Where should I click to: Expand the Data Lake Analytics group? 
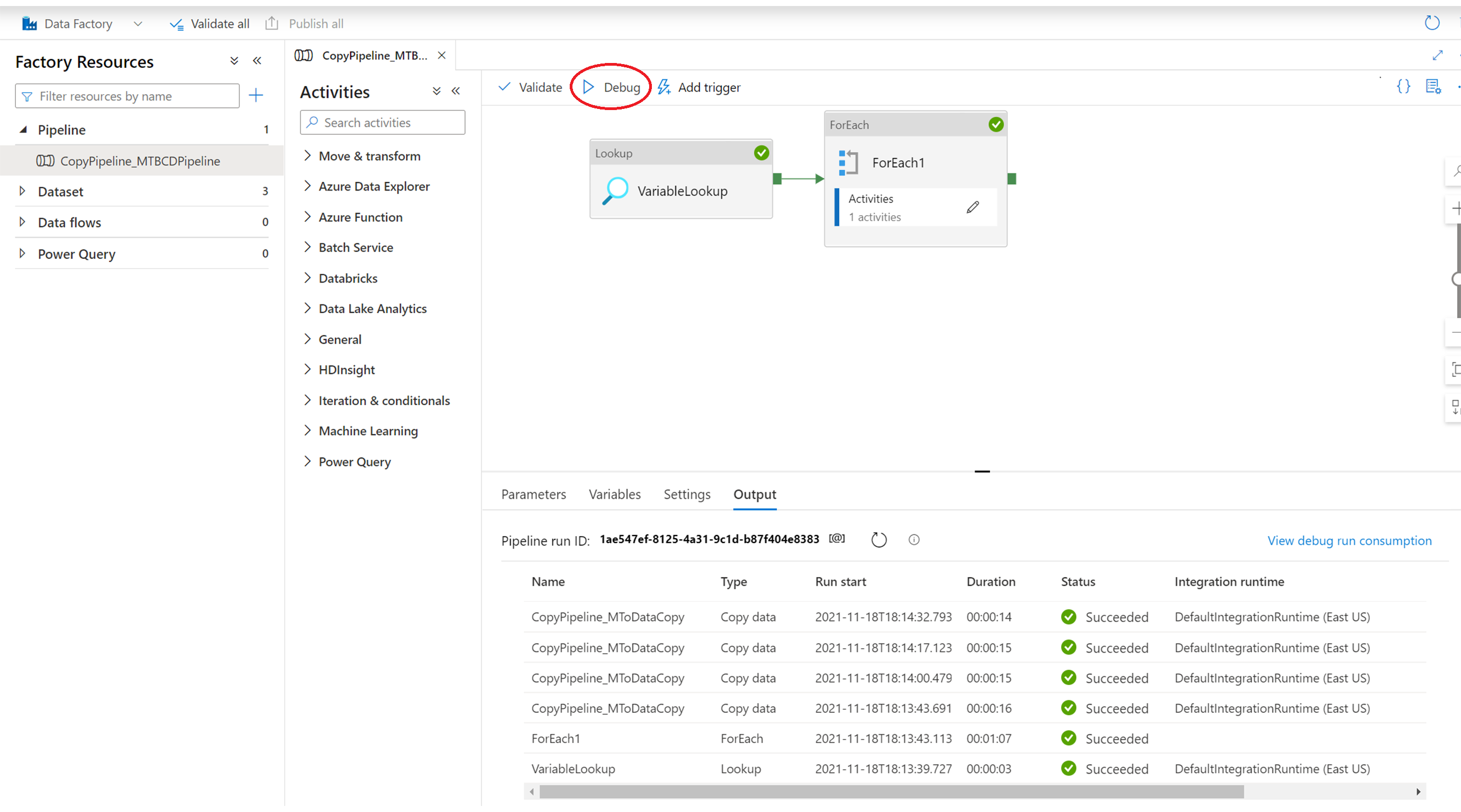(x=308, y=308)
